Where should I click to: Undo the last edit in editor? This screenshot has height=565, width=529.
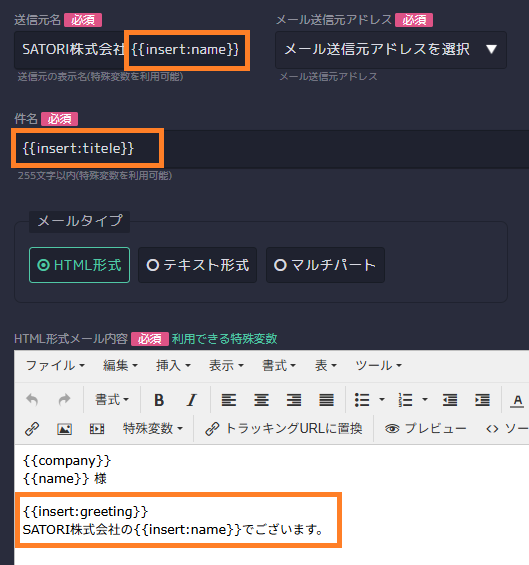click(32, 400)
